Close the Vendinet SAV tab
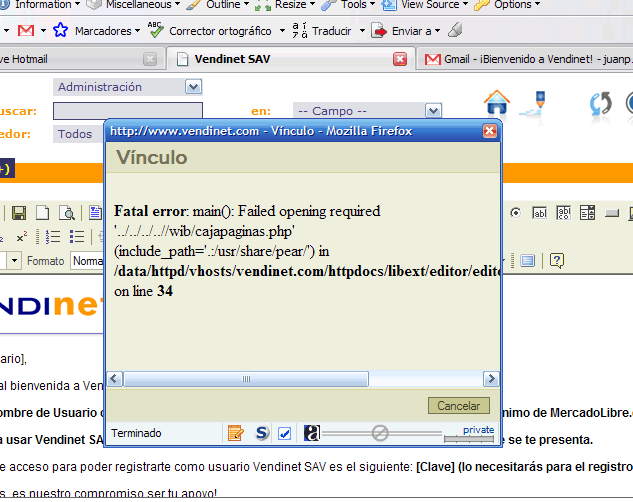 [x=400, y=59]
